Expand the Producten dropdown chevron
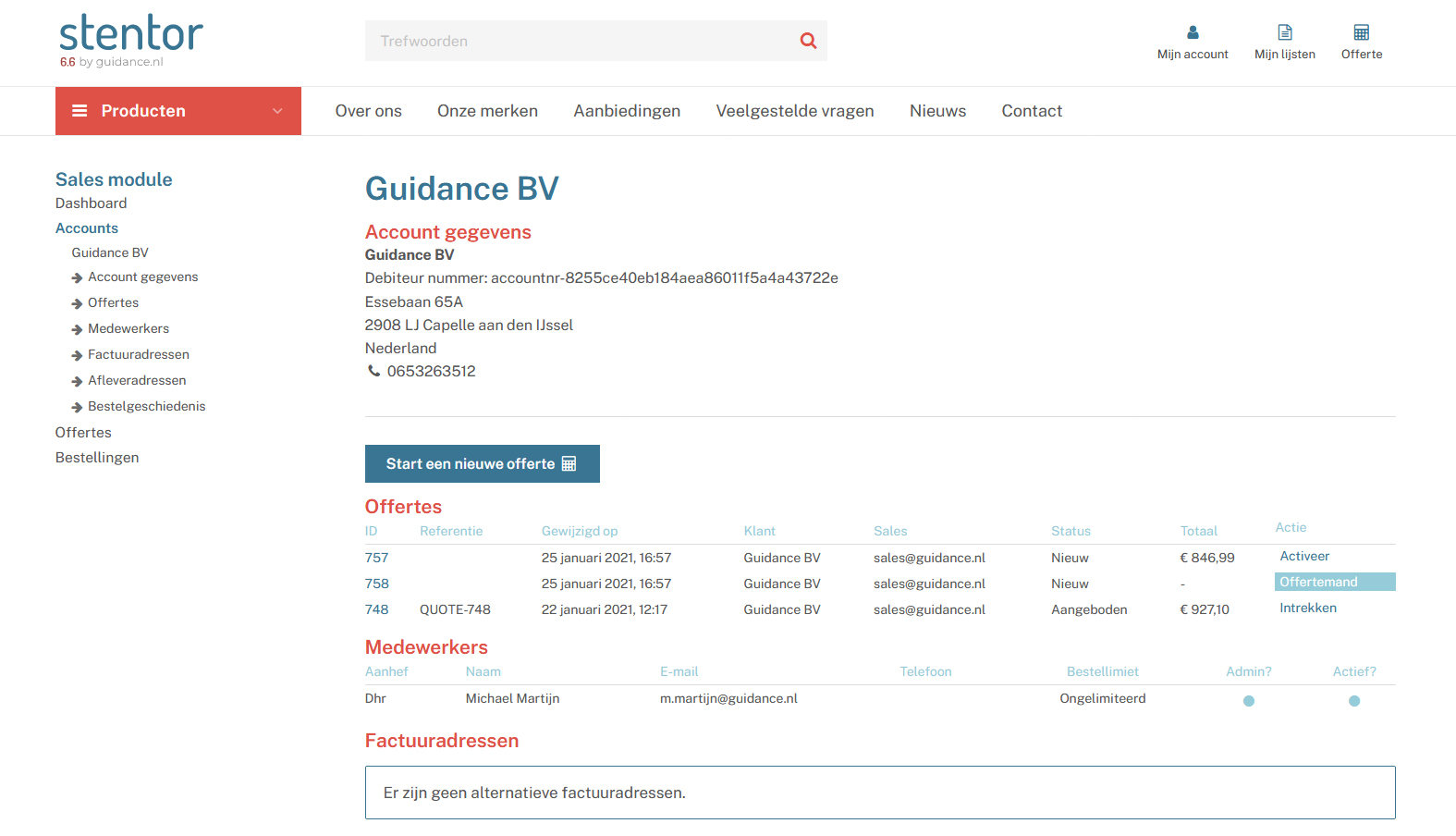The height and width of the screenshot is (836, 1456). pyautogui.click(x=277, y=111)
